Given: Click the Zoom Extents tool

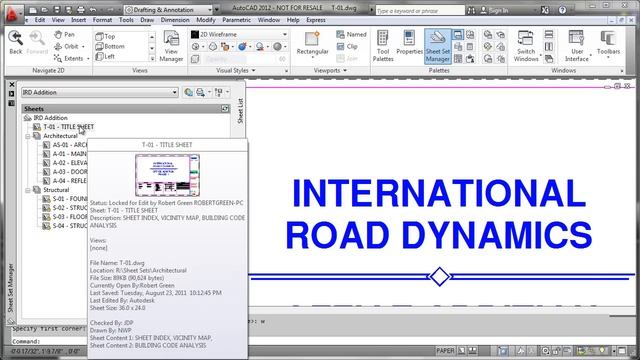Looking at the screenshot, I should point(69,58).
